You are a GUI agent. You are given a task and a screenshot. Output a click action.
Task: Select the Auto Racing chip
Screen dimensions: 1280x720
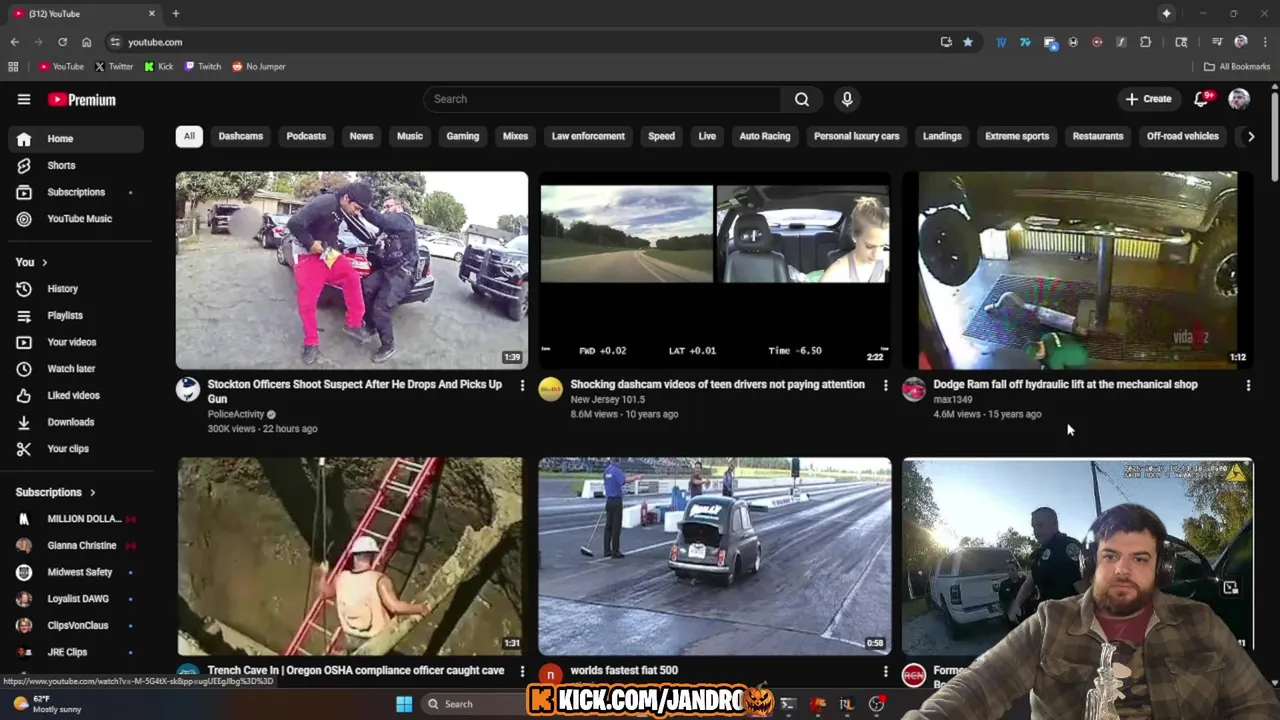pos(765,136)
